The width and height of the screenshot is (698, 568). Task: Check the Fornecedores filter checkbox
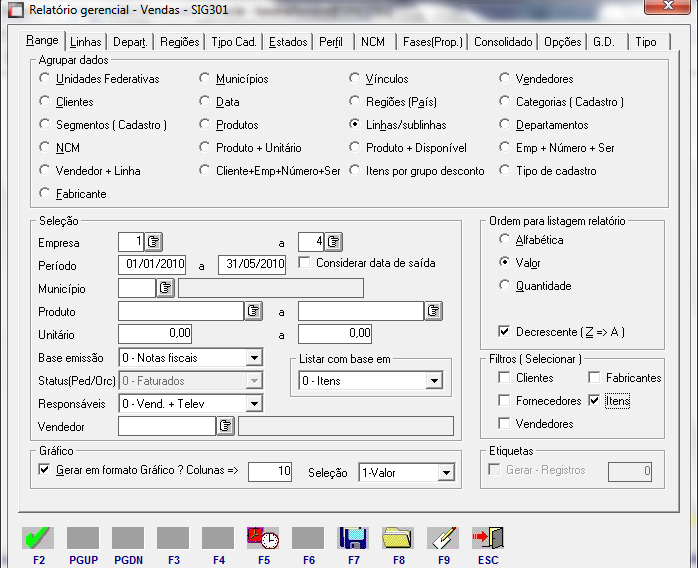click(x=504, y=401)
